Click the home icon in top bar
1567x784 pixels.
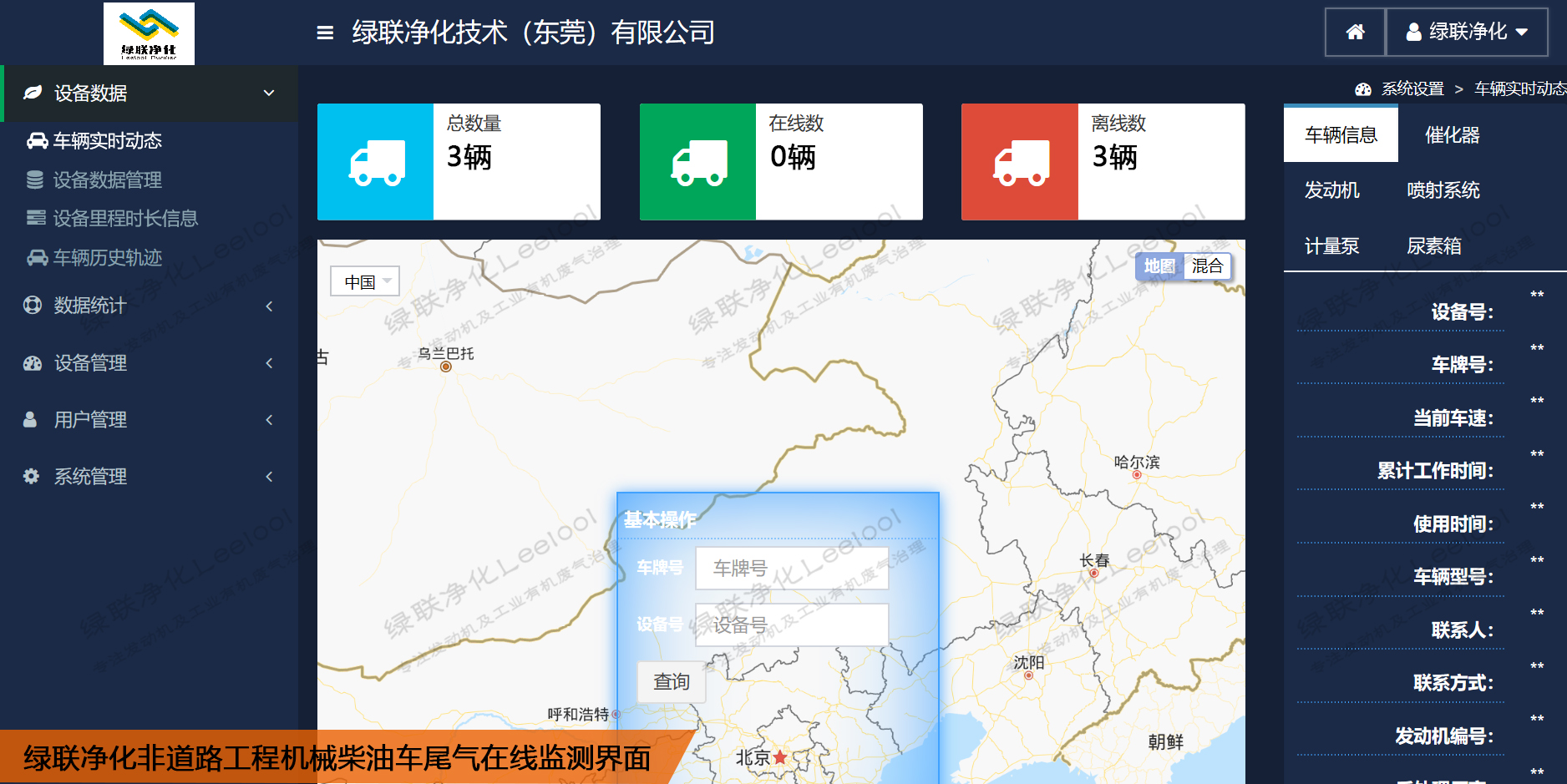point(1354,31)
